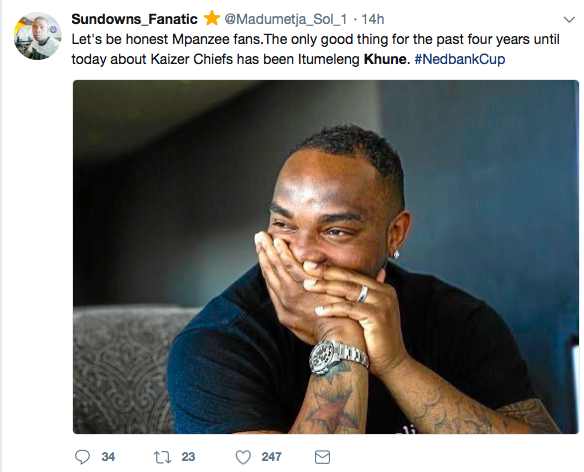Click the reply count 34

(108, 457)
